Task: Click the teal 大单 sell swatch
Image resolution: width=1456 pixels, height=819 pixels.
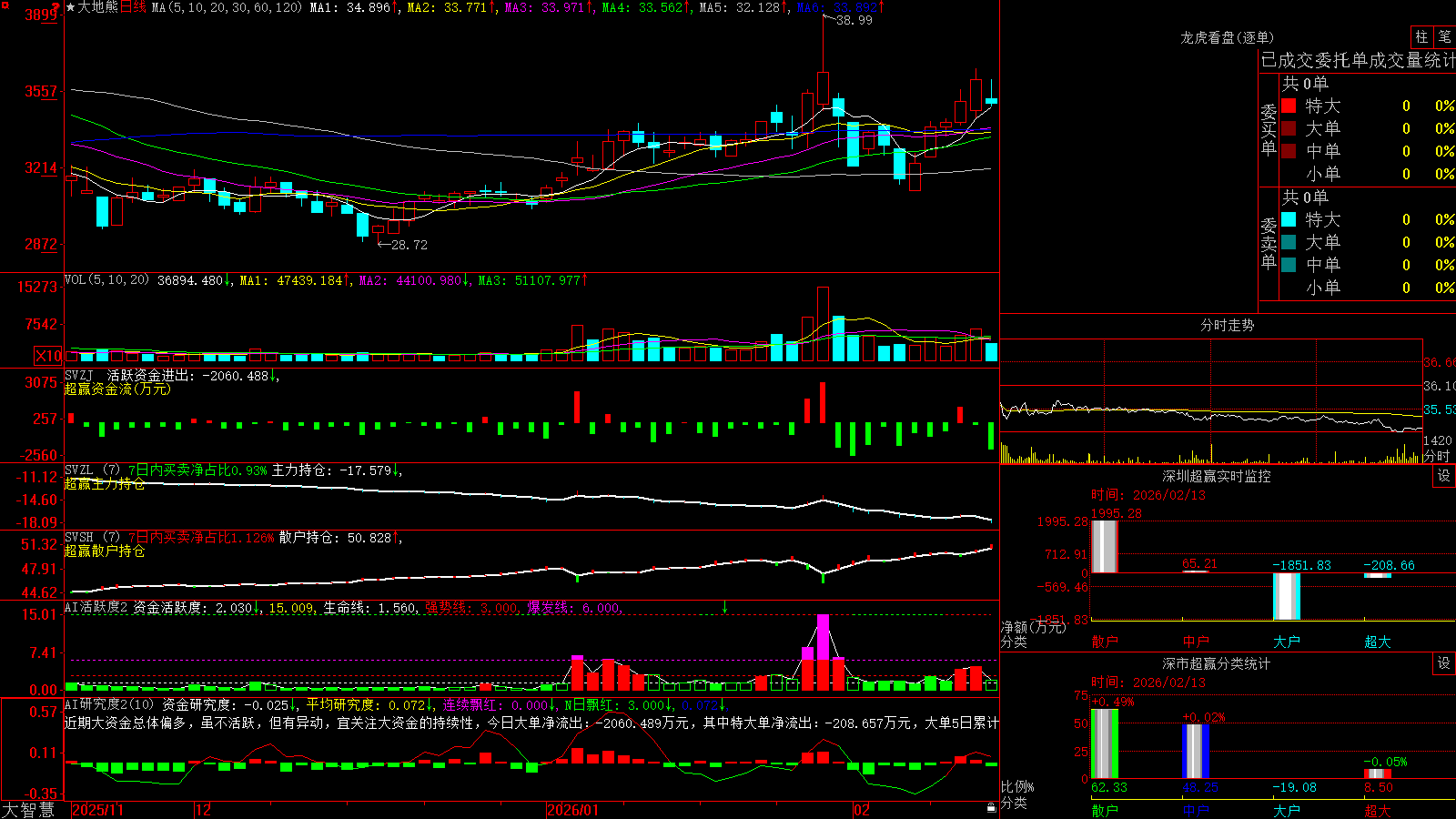Action: click(1289, 242)
